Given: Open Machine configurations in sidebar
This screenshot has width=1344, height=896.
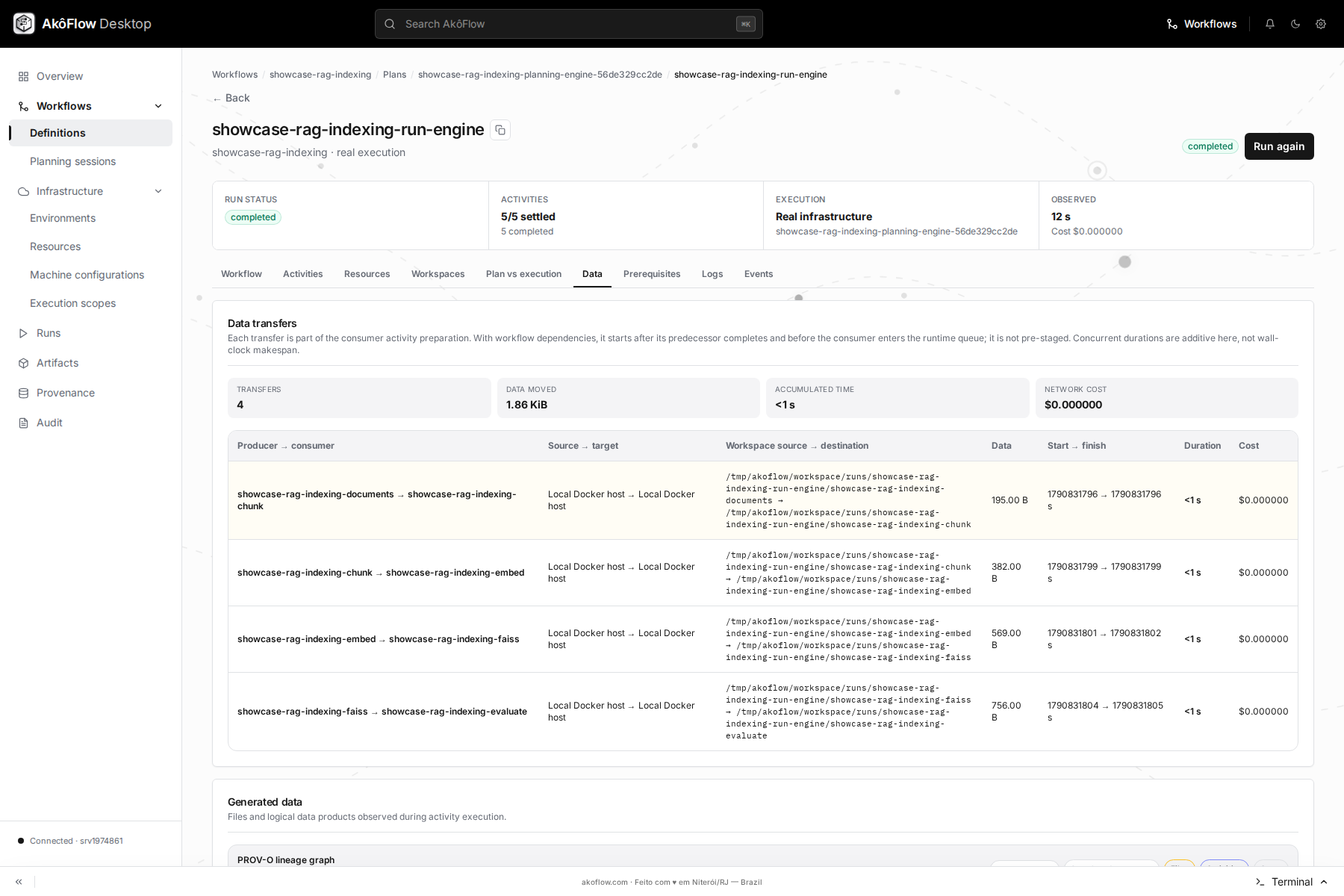Looking at the screenshot, I should (x=87, y=275).
